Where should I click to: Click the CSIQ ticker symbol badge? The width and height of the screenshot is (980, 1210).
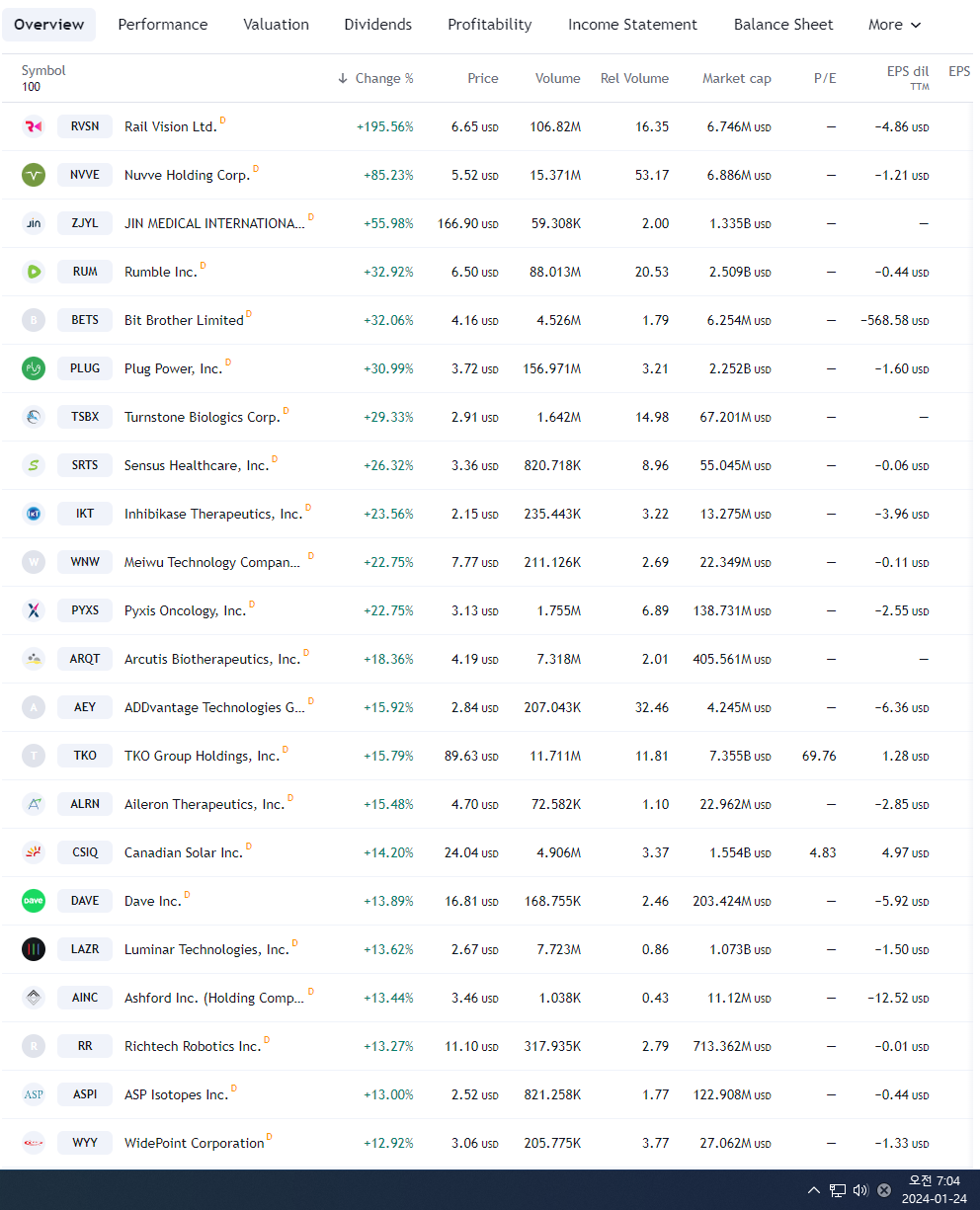85,852
